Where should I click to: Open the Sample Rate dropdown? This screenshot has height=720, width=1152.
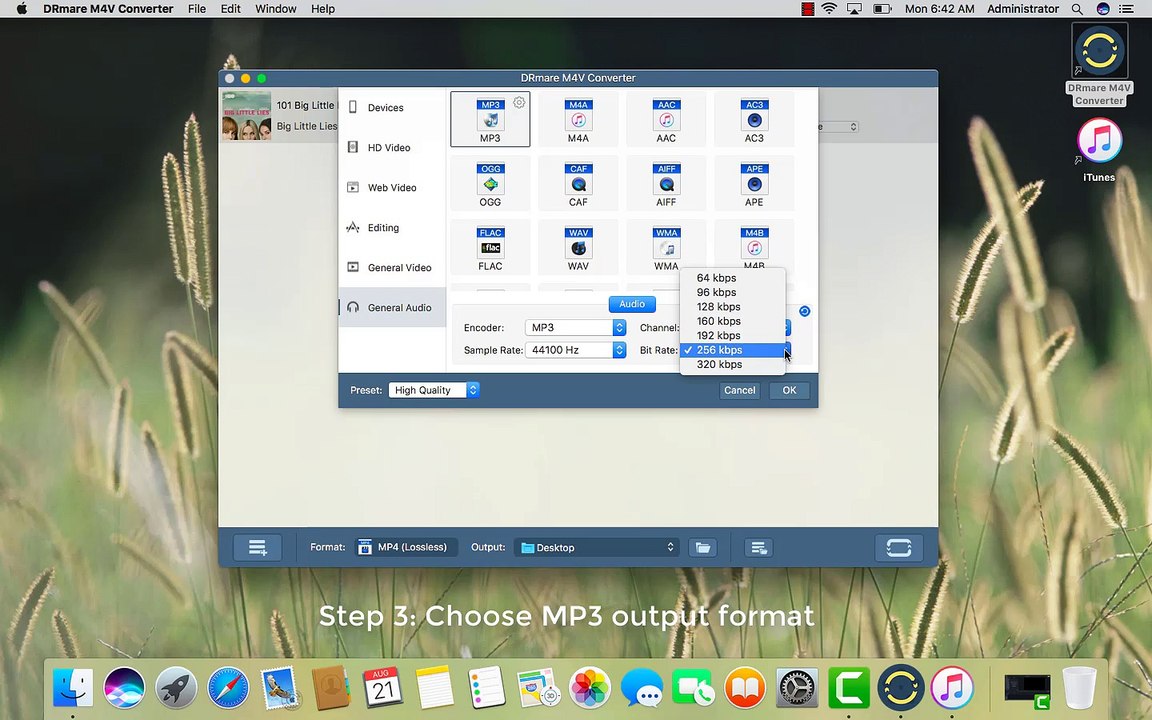[x=575, y=350]
